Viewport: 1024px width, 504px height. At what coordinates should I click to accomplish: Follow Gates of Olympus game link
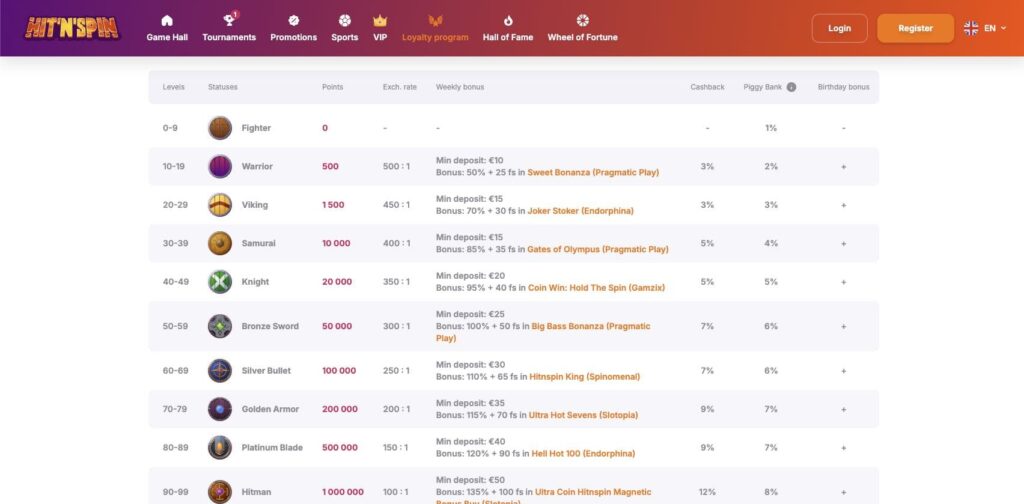(598, 250)
